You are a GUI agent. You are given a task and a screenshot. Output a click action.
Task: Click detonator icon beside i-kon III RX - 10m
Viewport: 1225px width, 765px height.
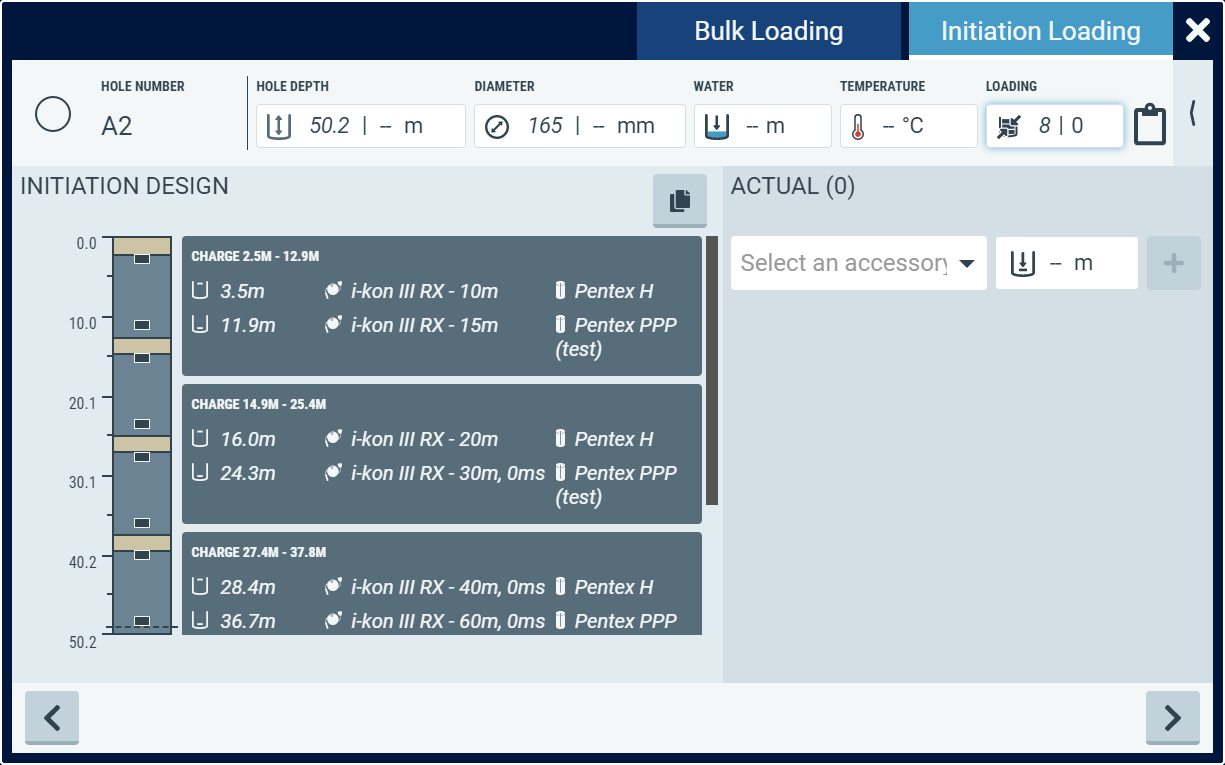pyautogui.click(x=334, y=291)
